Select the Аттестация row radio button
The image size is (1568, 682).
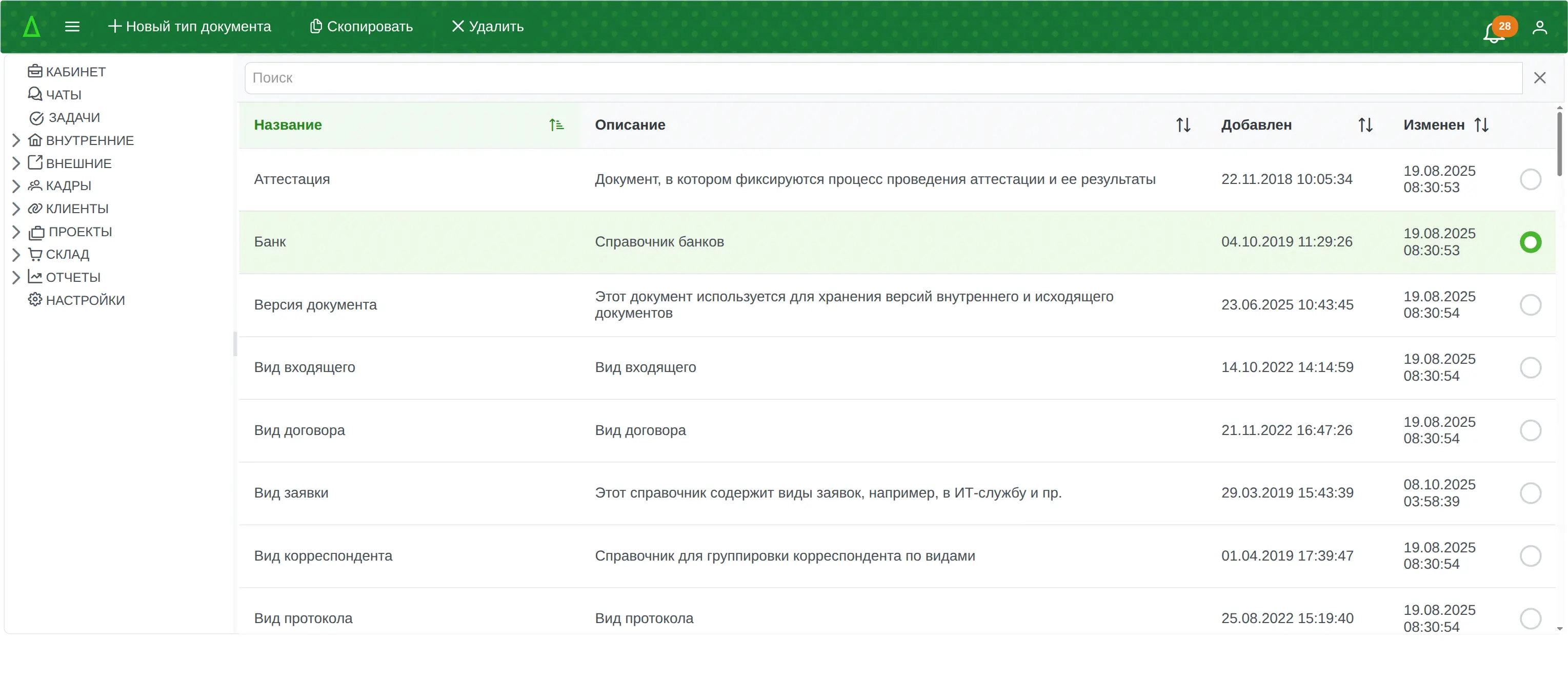(1530, 179)
